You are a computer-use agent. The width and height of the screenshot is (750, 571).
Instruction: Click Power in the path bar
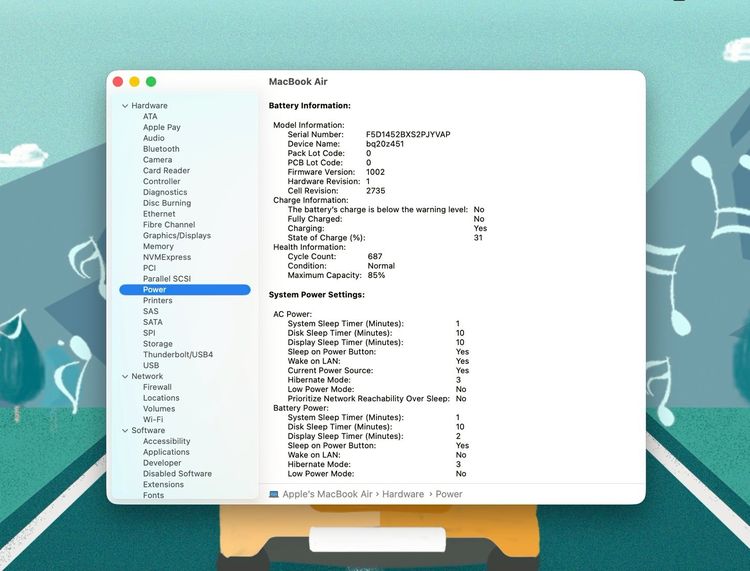click(449, 494)
